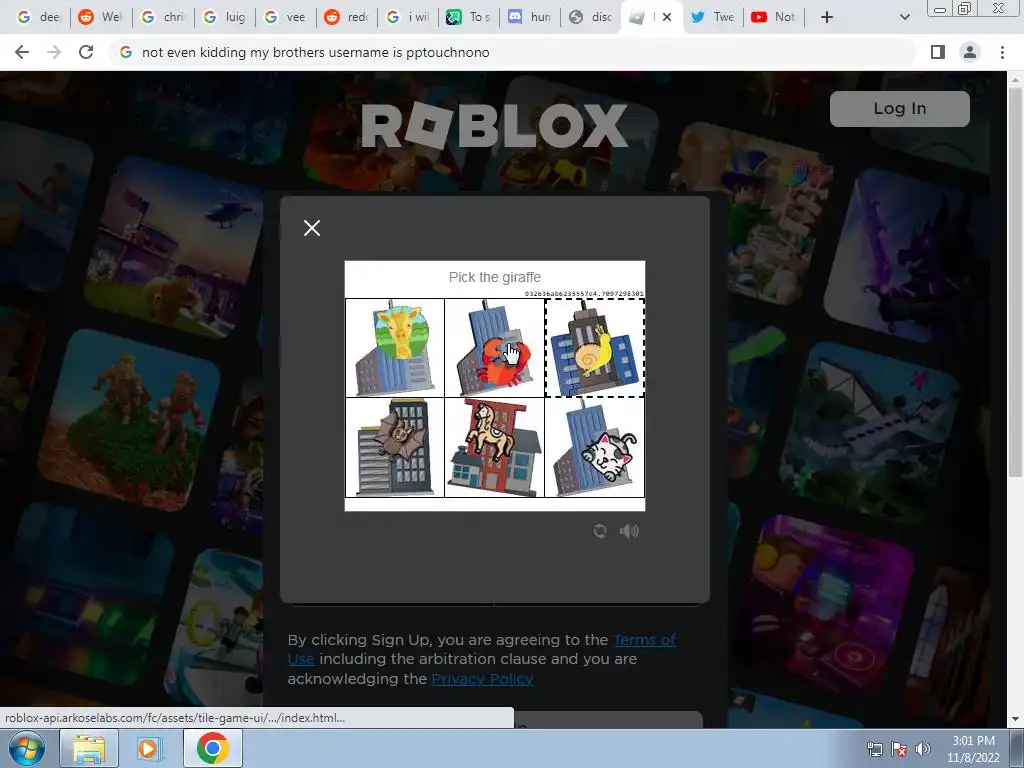Switch to the 'Twe' Twitter tab
The image size is (1024, 768).
[714, 17]
